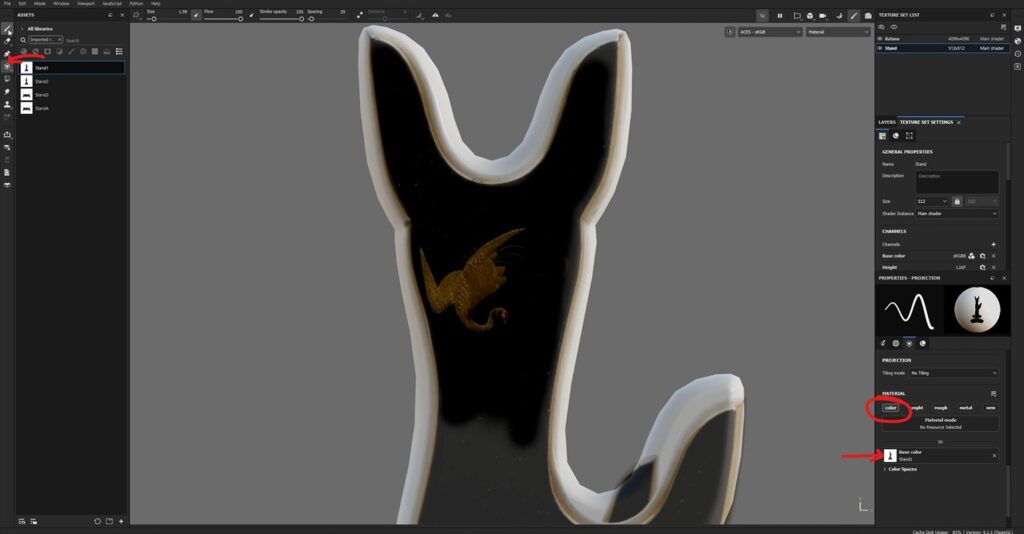Select the Stand3 asset

tap(71, 95)
